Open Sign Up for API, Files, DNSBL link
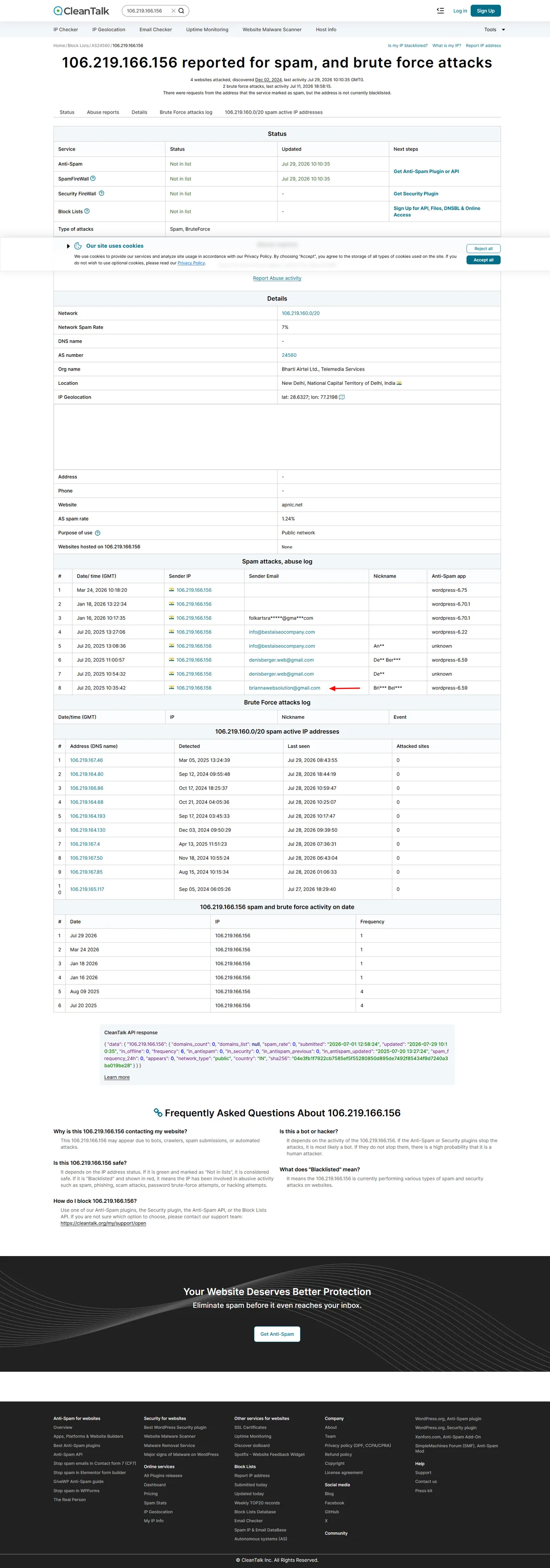Viewport: 550px width, 1568px height. 437,211
